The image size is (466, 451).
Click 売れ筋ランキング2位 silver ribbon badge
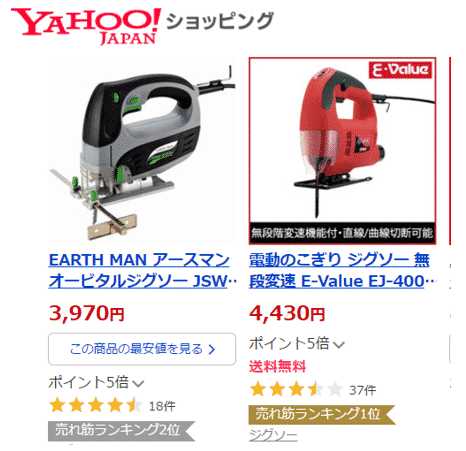[x=122, y=430]
